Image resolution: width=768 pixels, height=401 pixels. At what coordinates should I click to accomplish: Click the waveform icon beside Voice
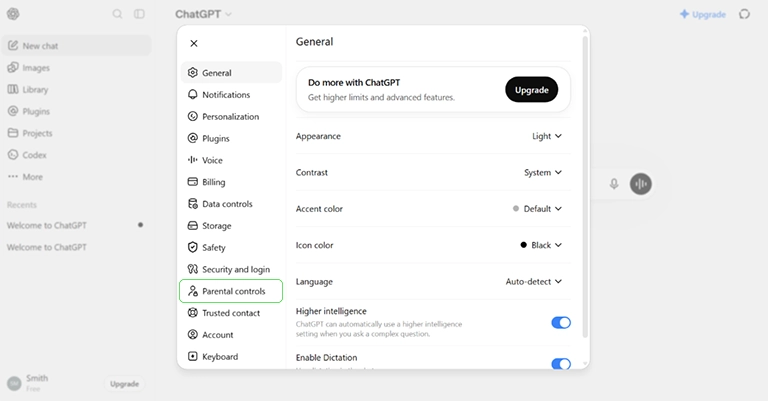click(x=192, y=160)
